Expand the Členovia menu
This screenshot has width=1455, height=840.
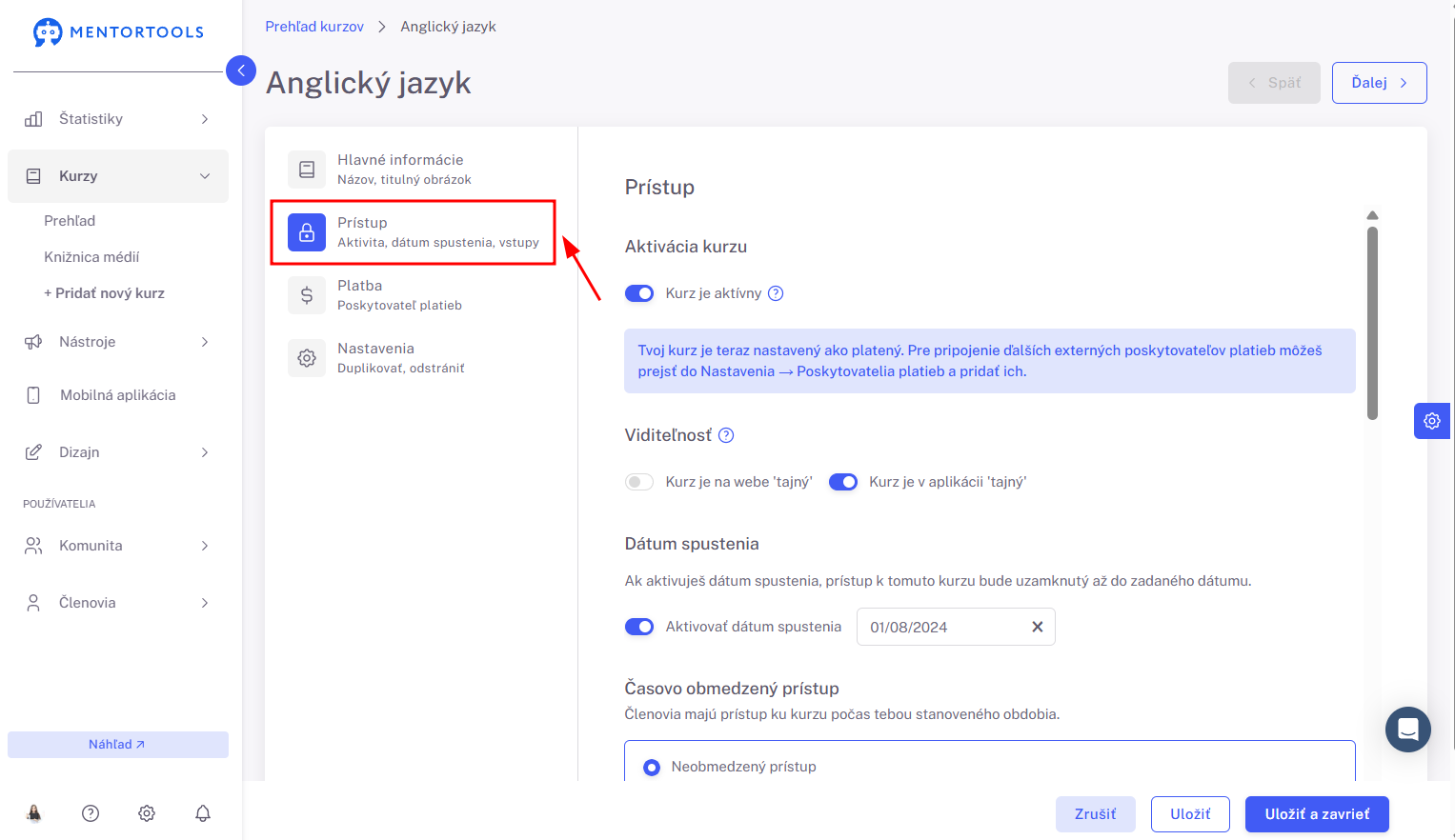[118, 603]
